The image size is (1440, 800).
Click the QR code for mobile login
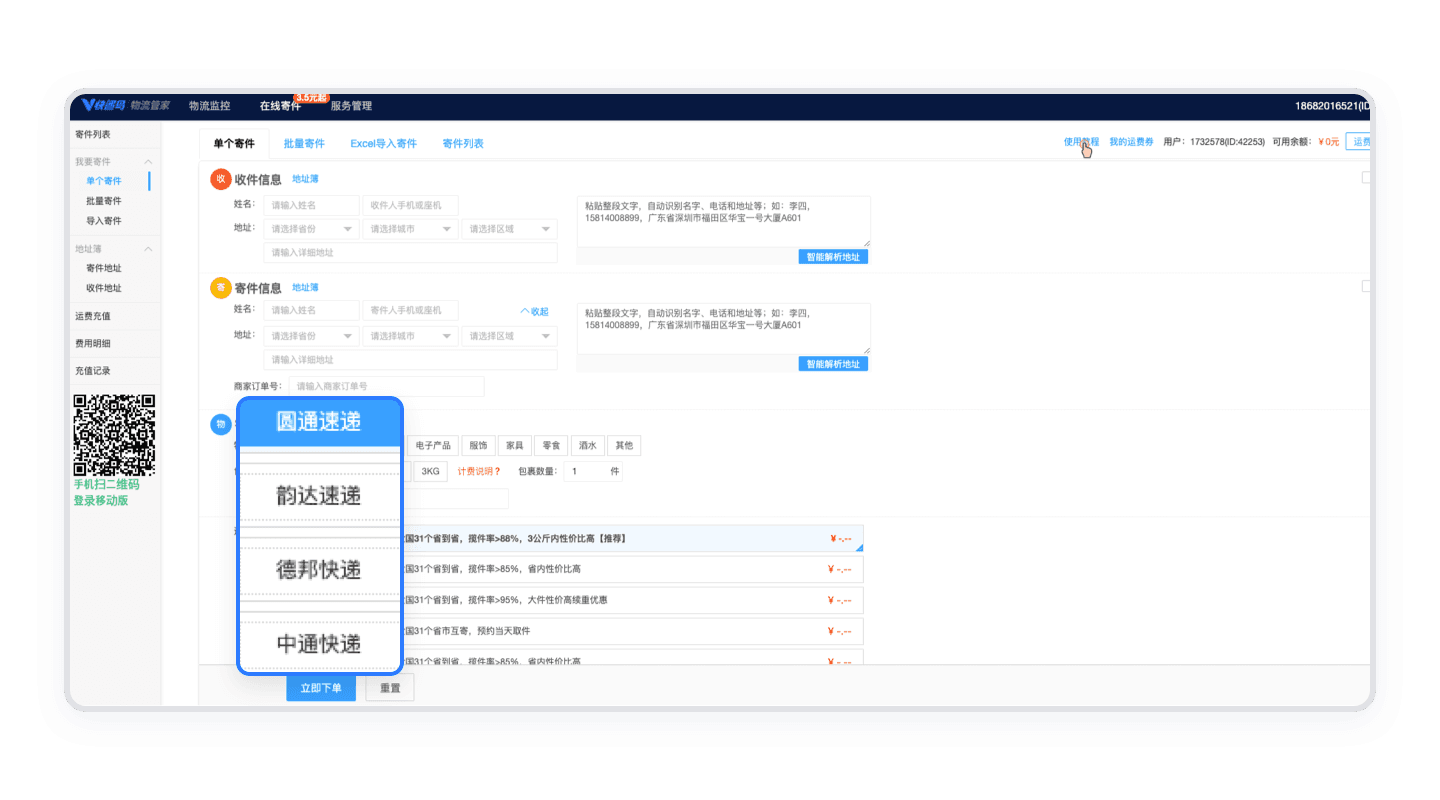114,435
